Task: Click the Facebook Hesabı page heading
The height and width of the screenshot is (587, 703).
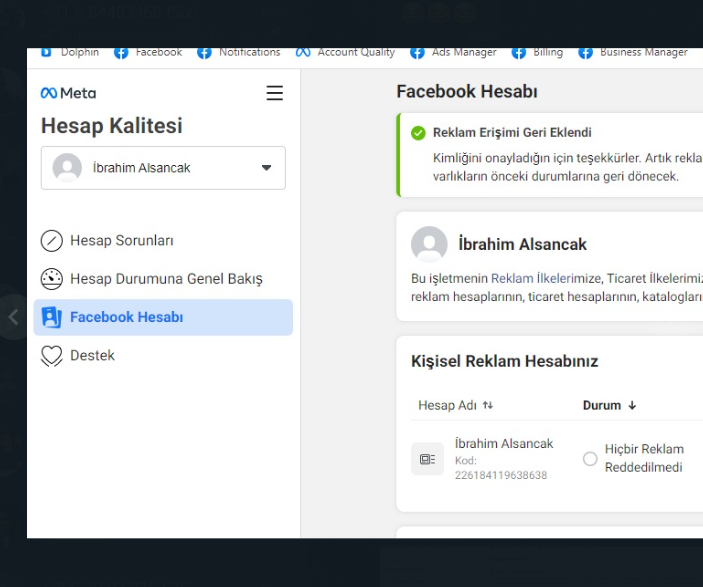Action: (467, 91)
